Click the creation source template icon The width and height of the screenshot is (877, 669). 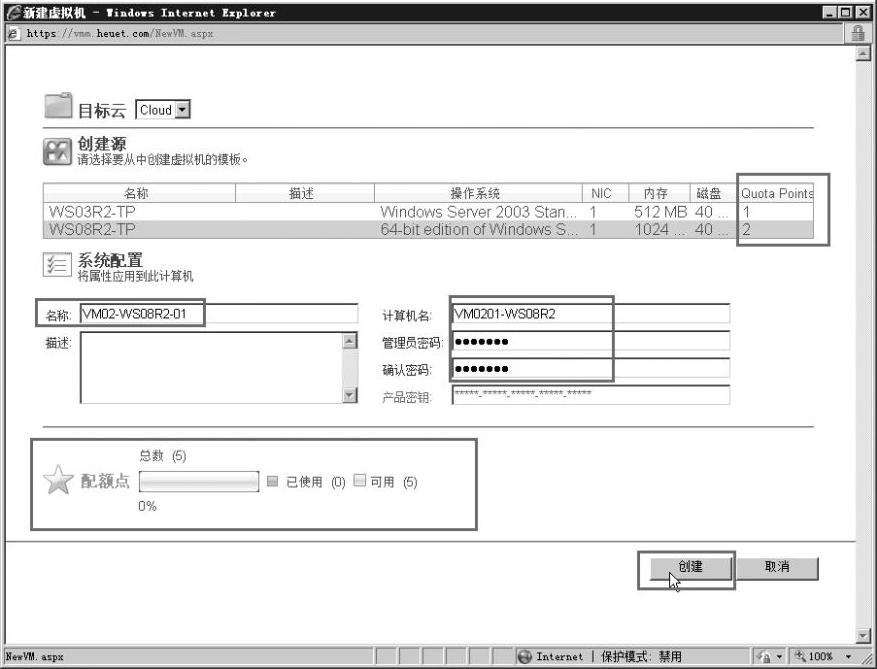tap(58, 152)
